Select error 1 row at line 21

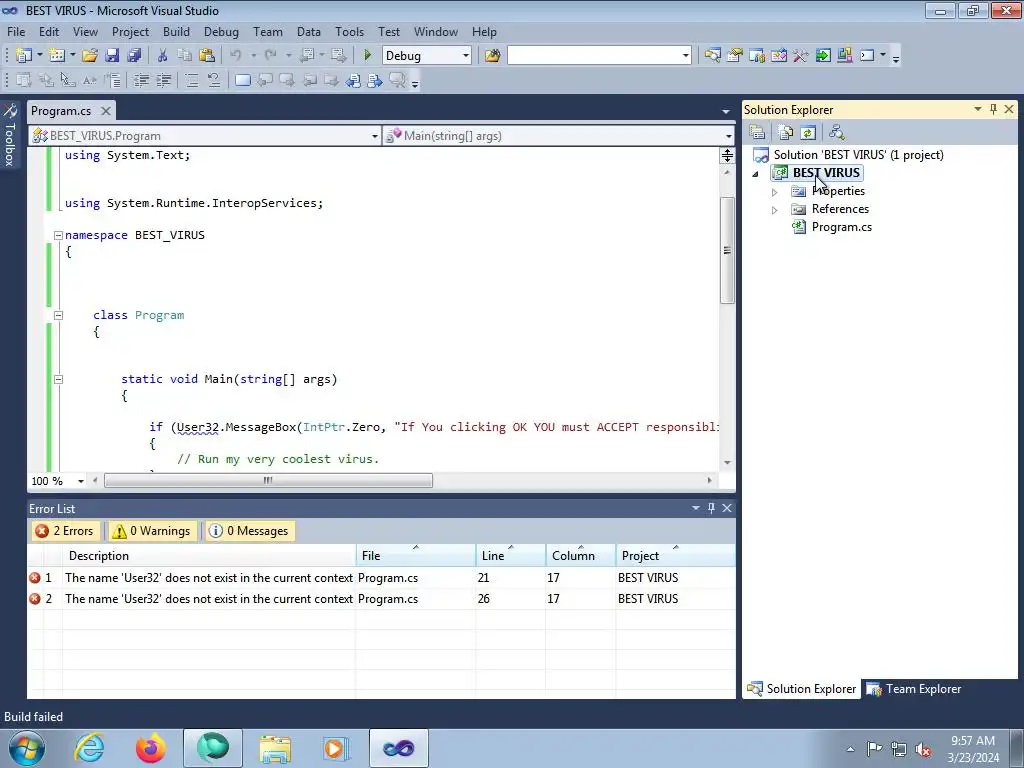pos(381,578)
